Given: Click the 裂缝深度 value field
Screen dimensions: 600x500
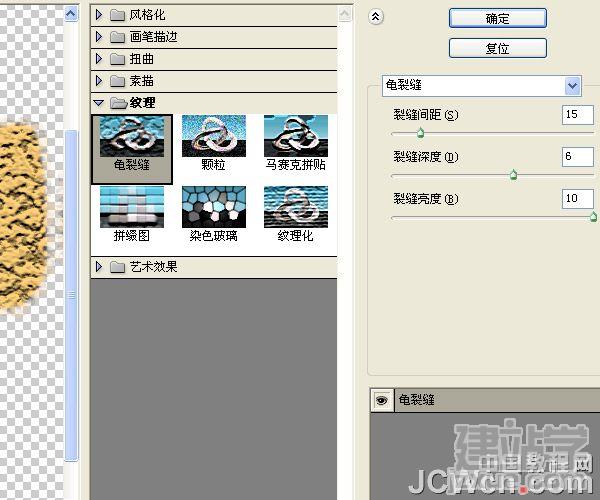Looking at the screenshot, I should (x=578, y=156).
